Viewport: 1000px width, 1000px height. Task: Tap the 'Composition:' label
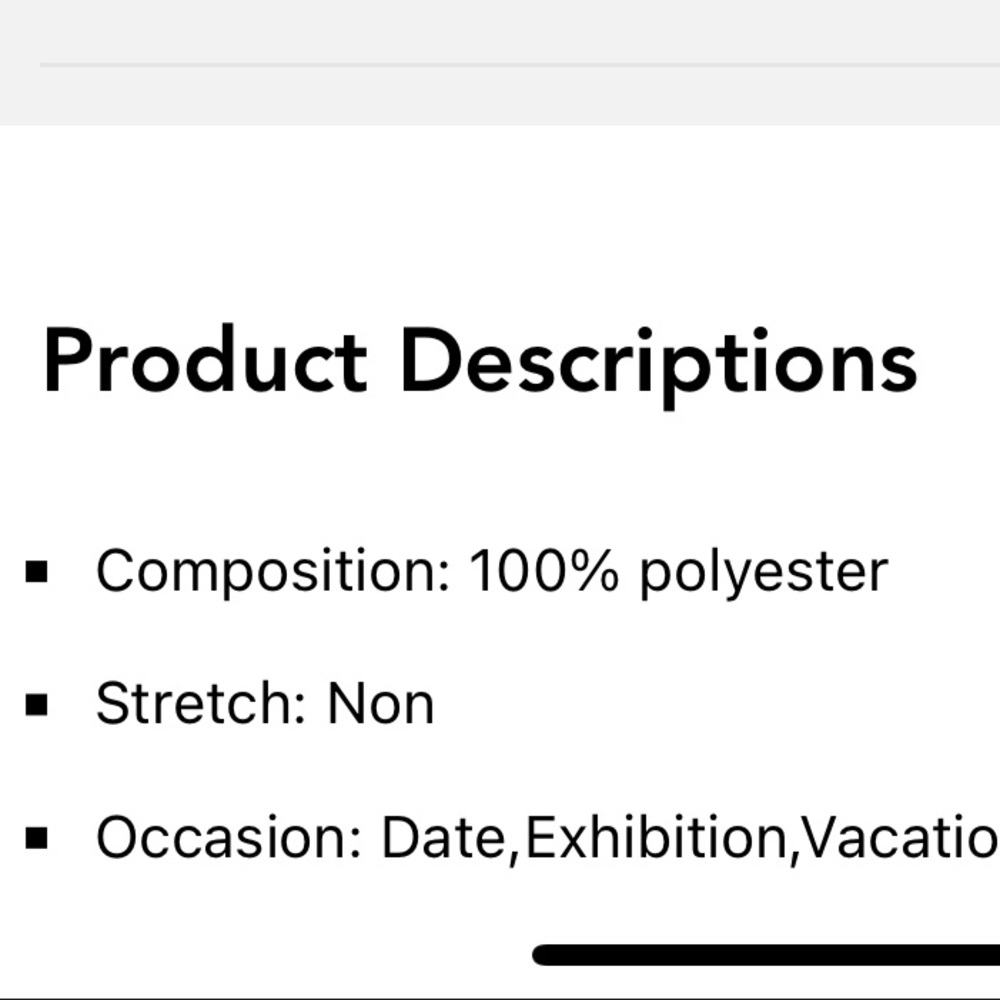tap(274, 572)
